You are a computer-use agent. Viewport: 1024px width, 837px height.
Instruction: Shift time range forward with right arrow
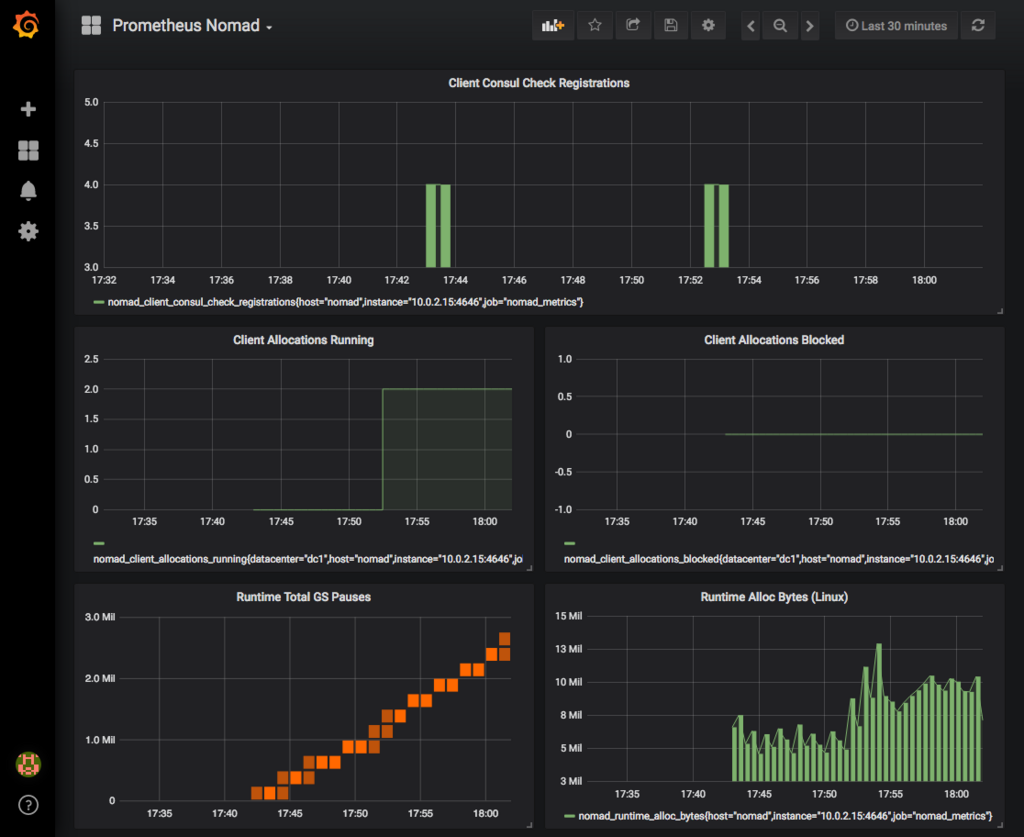coord(810,25)
